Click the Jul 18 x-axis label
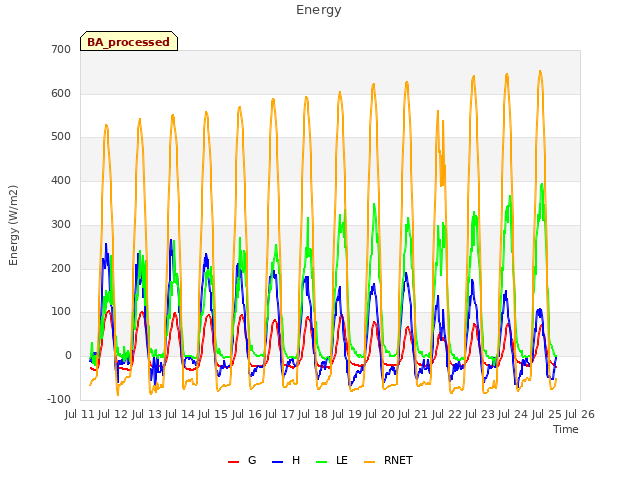 (313, 415)
